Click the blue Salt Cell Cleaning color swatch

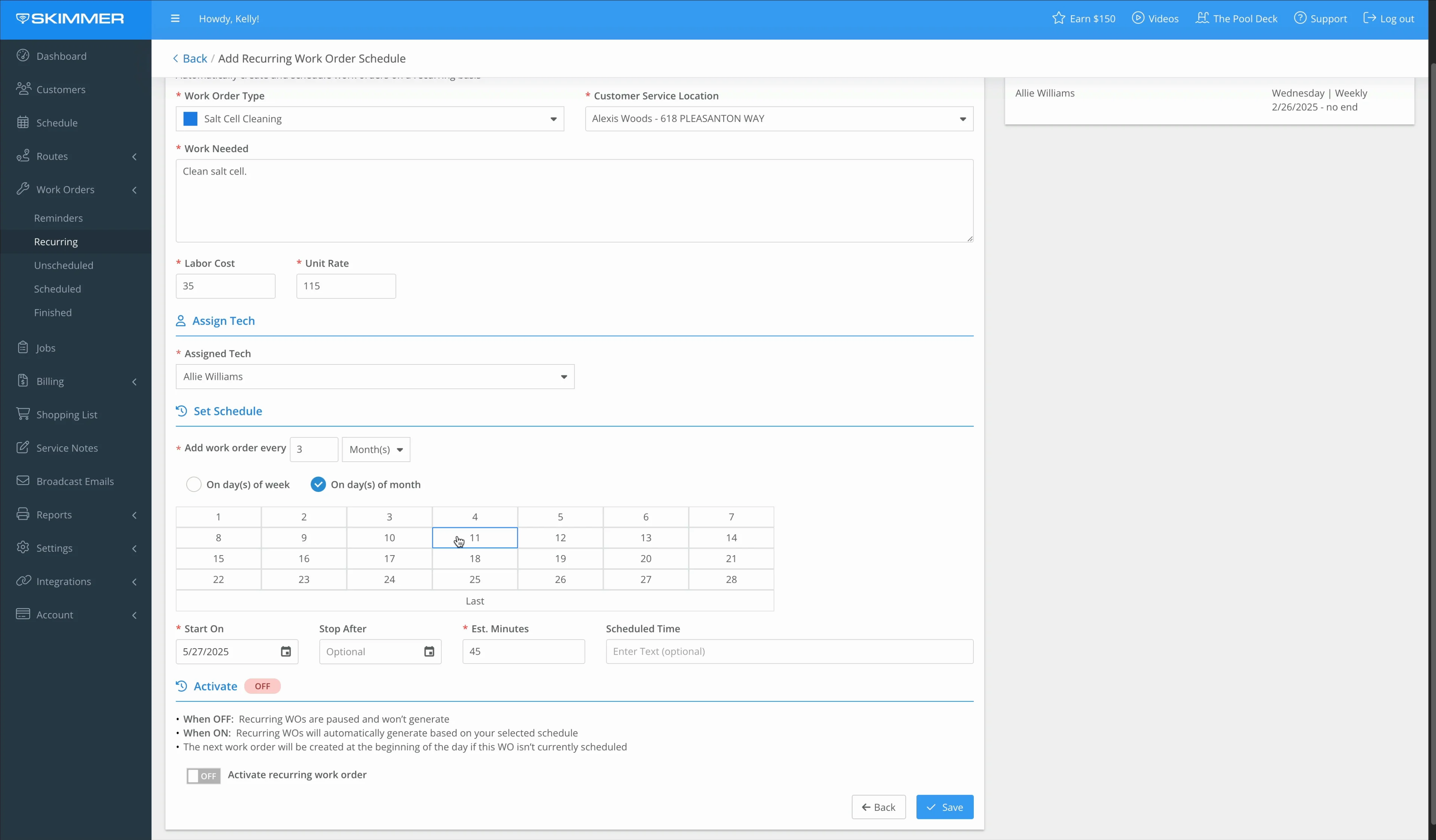pos(190,119)
